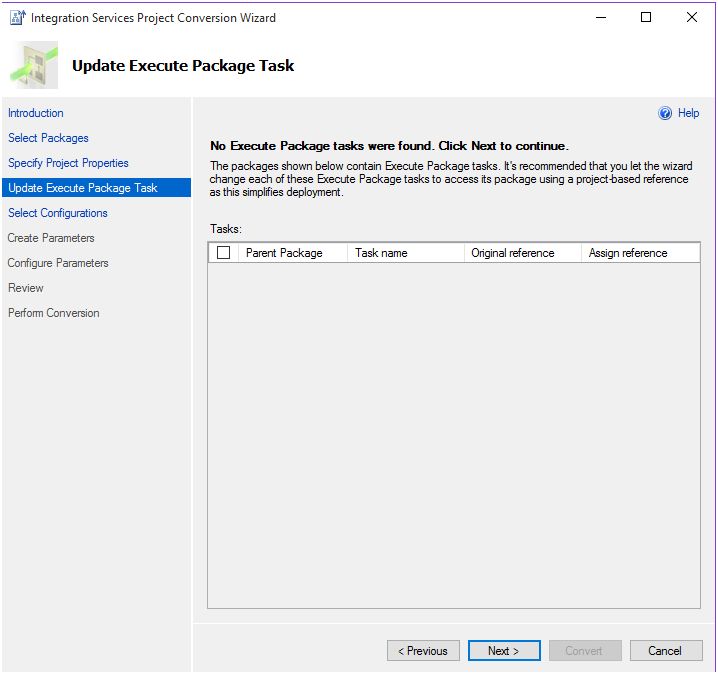Viewport: 718px width, 674px height.
Task: Click Configure Parameters in sidebar
Action: point(58,263)
